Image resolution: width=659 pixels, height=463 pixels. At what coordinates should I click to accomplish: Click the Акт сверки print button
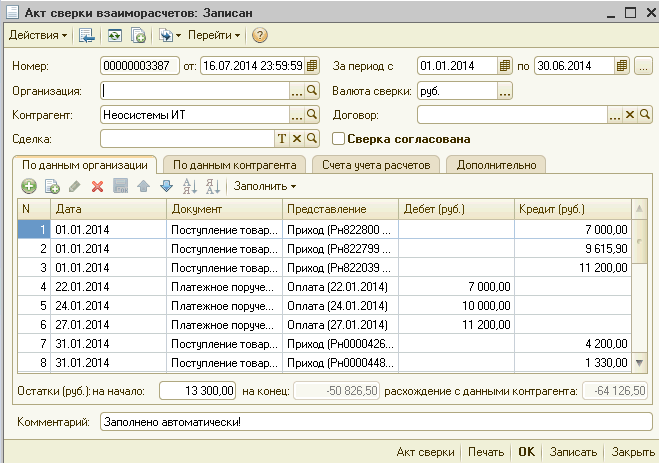coord(425,452)
